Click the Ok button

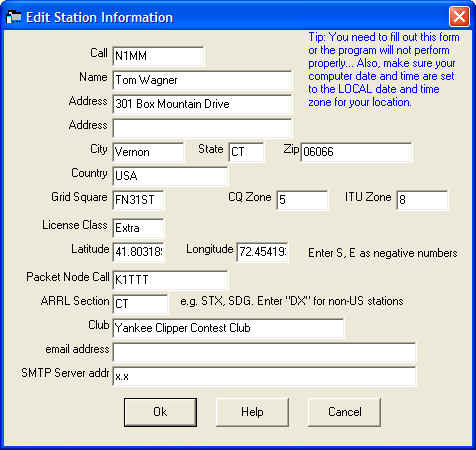click(160, 412)
